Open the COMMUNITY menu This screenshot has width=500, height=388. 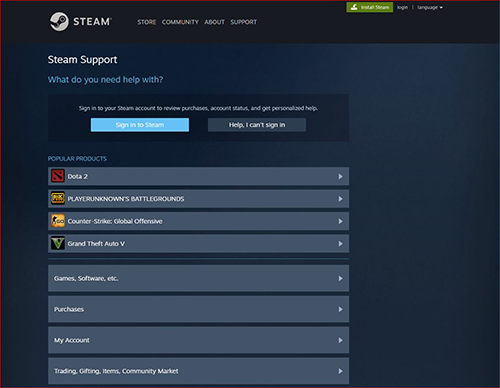[x=180, y=22]
